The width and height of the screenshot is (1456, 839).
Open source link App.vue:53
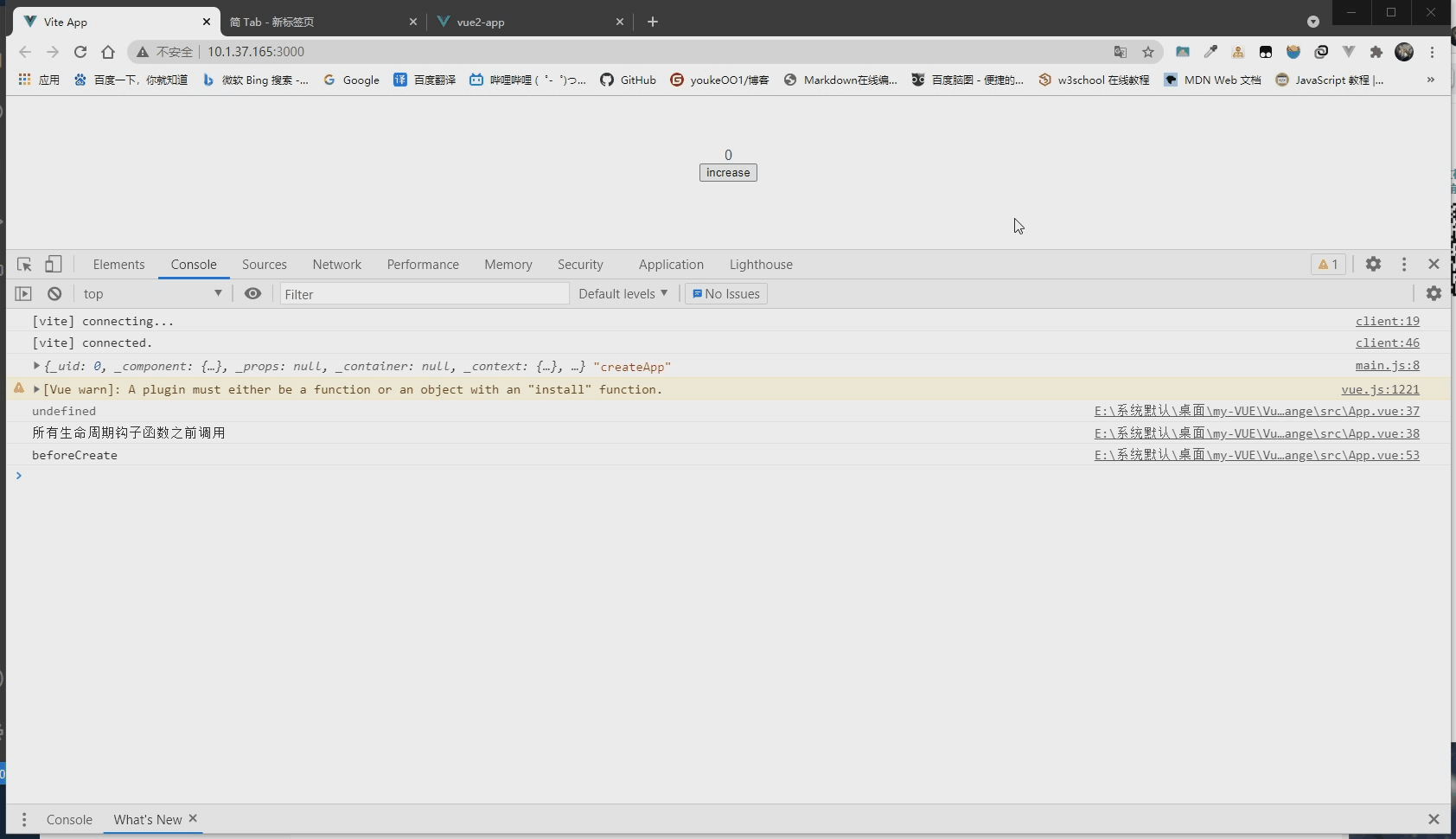pos(1257,455)
